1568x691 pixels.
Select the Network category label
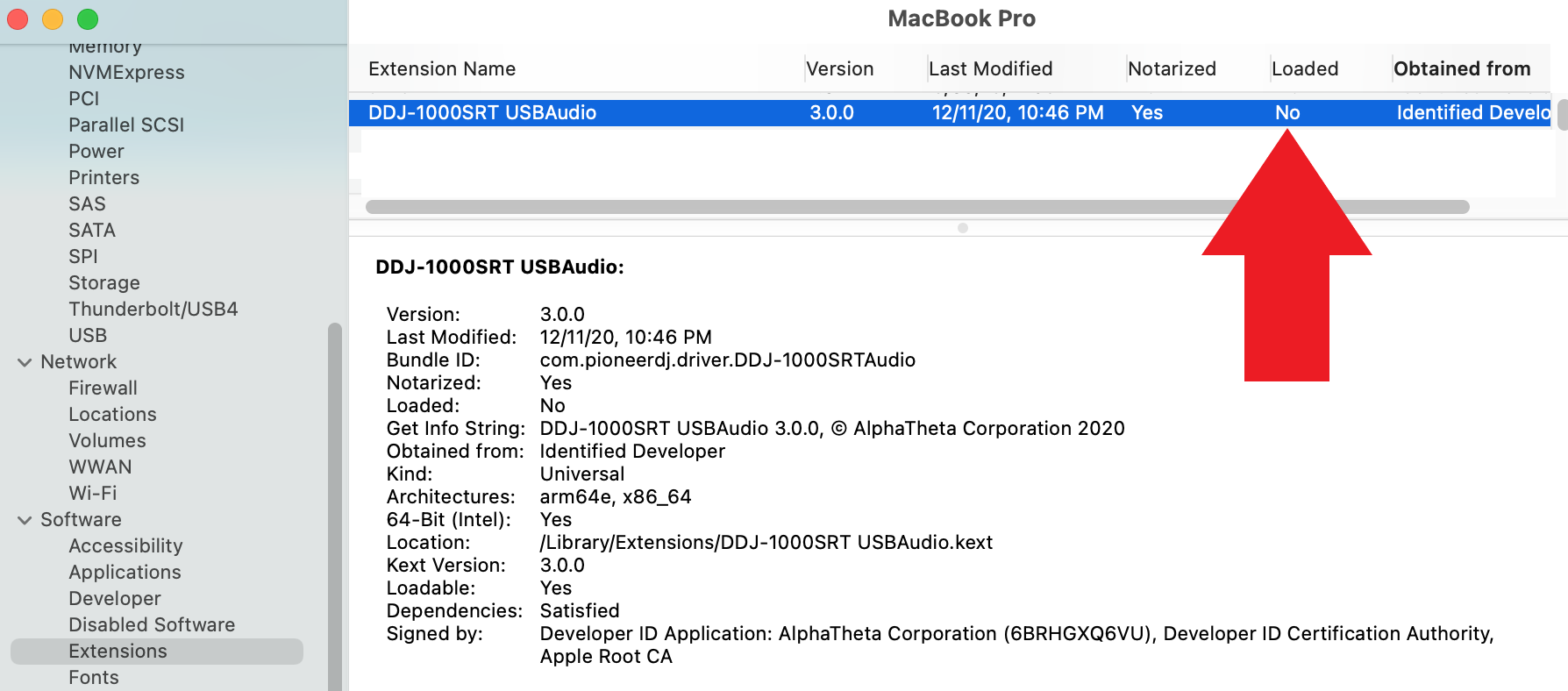78,362
